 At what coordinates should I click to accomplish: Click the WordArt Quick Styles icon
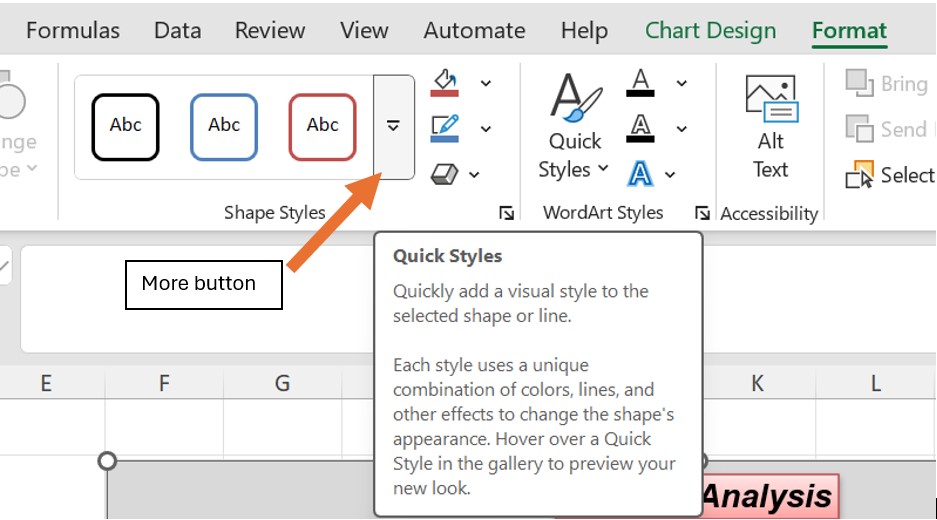(575, 97)
